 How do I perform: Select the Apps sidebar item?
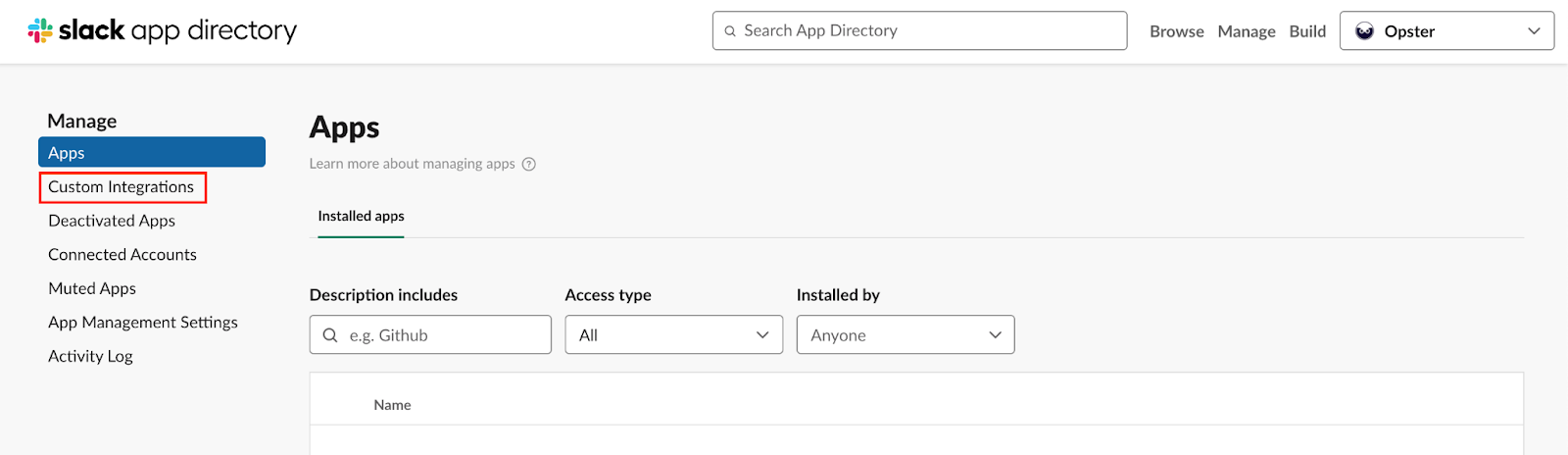pos(152,152)
